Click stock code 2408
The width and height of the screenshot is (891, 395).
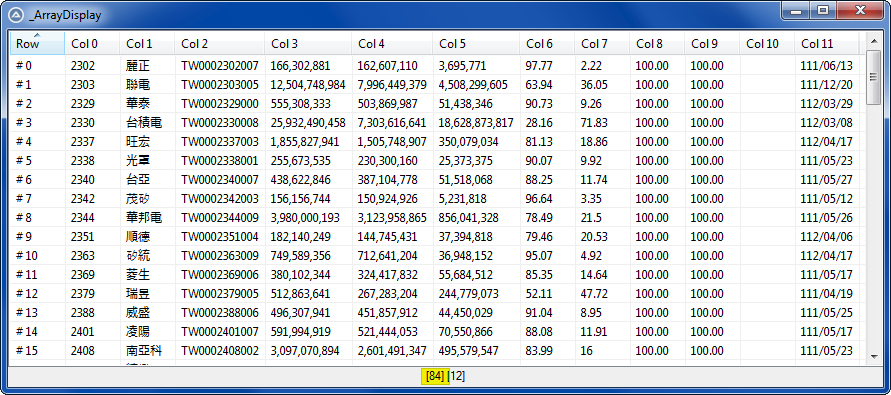coord(83,351)
